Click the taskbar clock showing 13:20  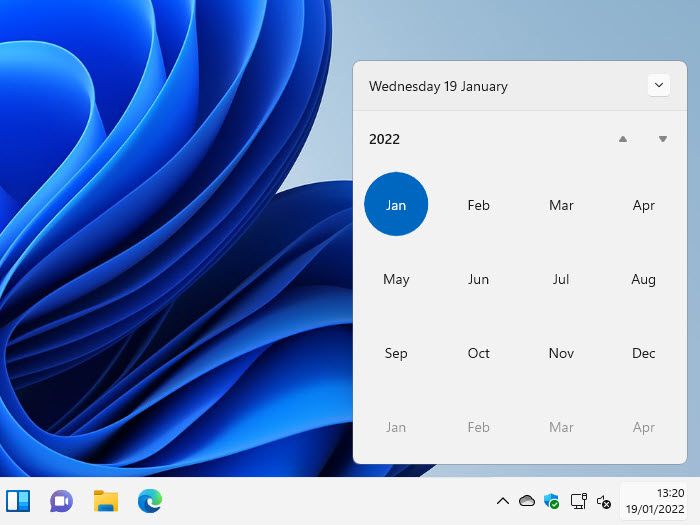(656, 501)
